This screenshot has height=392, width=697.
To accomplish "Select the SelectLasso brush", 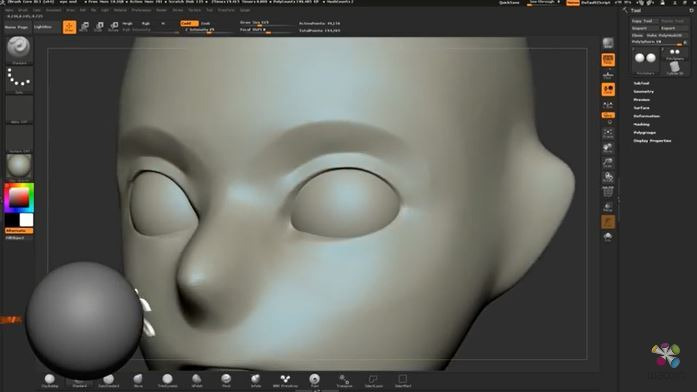I will (373, 380).
